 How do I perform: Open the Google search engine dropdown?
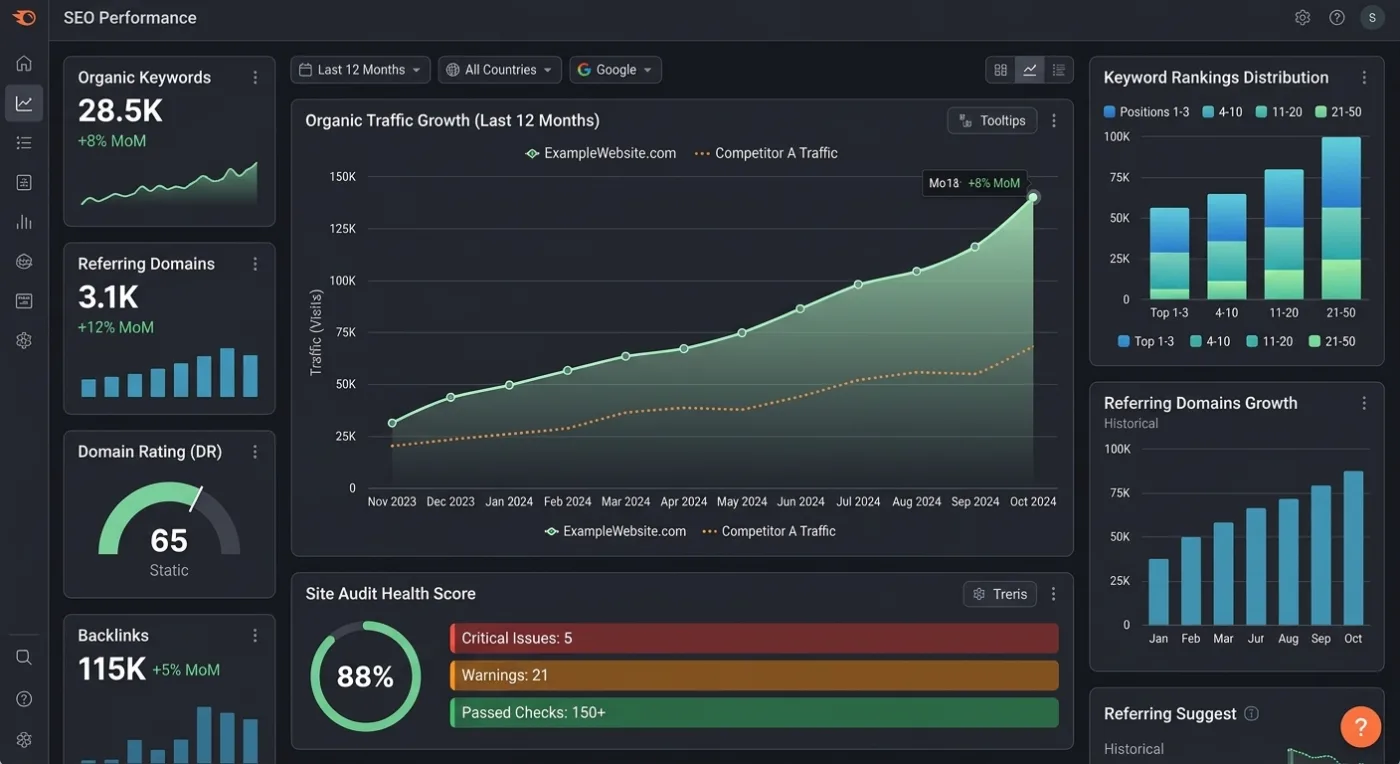click(x=615, y=70)
